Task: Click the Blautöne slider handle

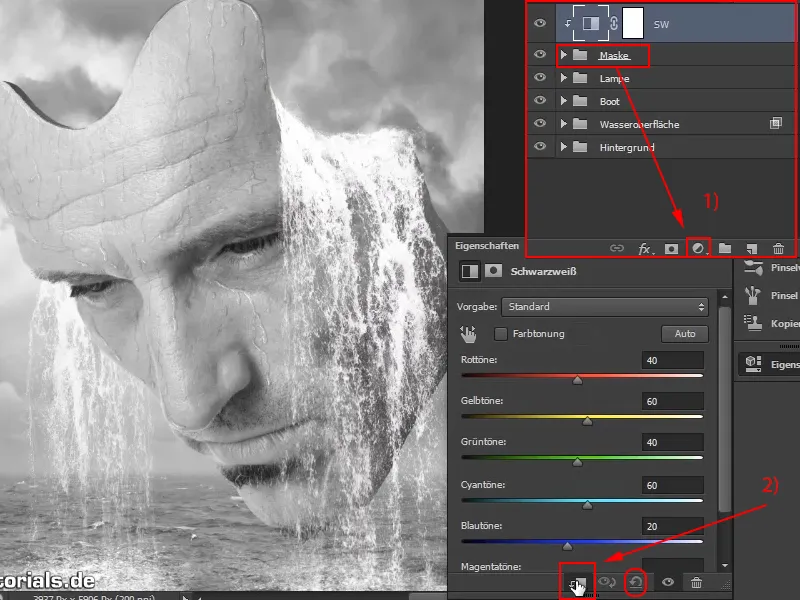Action: [567, 546]
